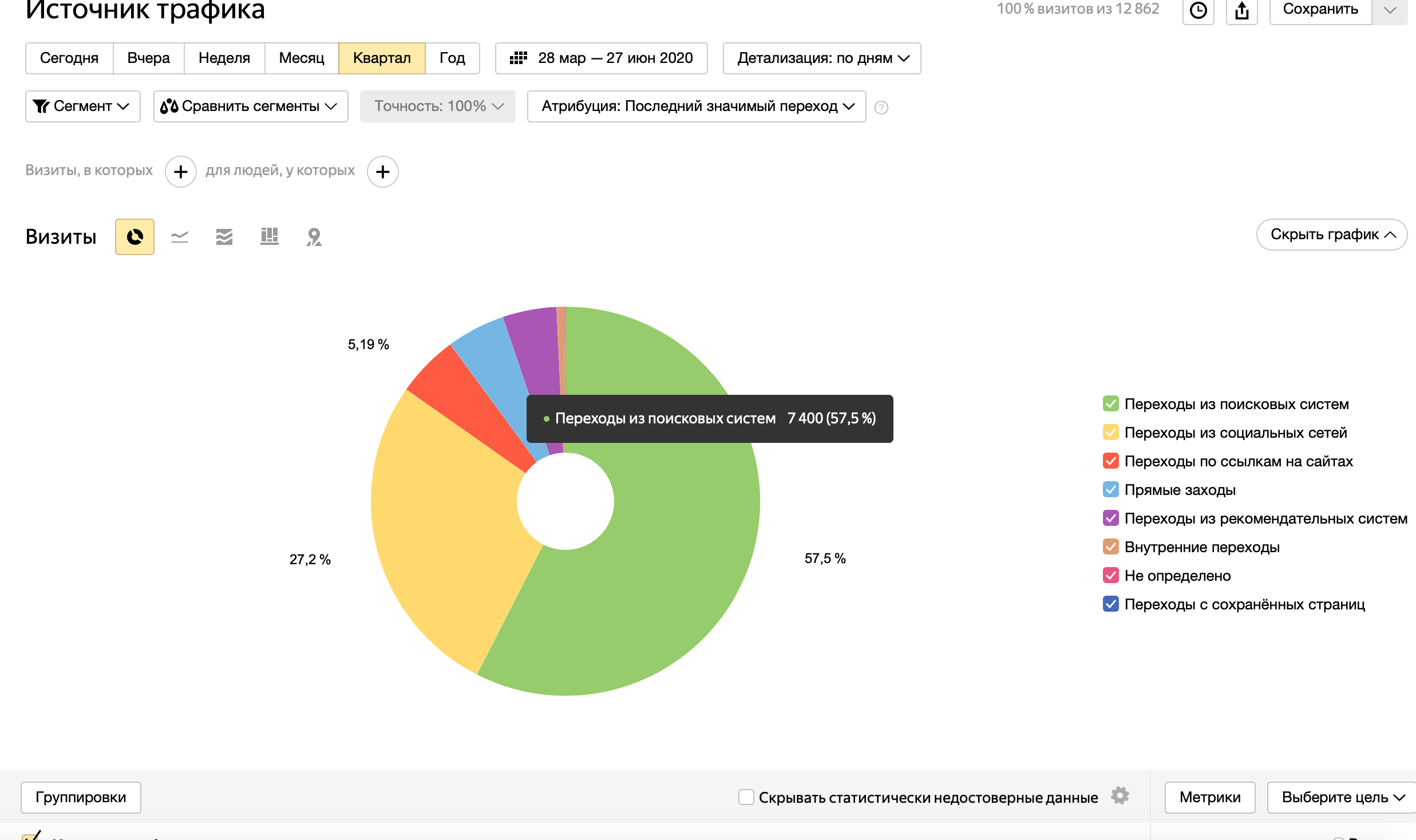Switch to the Год period tab
Viewport: 1416px width, 840px height.
(452, 58)
